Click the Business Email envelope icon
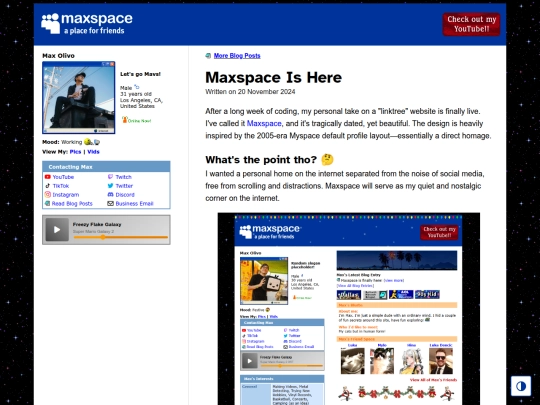 tap(110, 204)
